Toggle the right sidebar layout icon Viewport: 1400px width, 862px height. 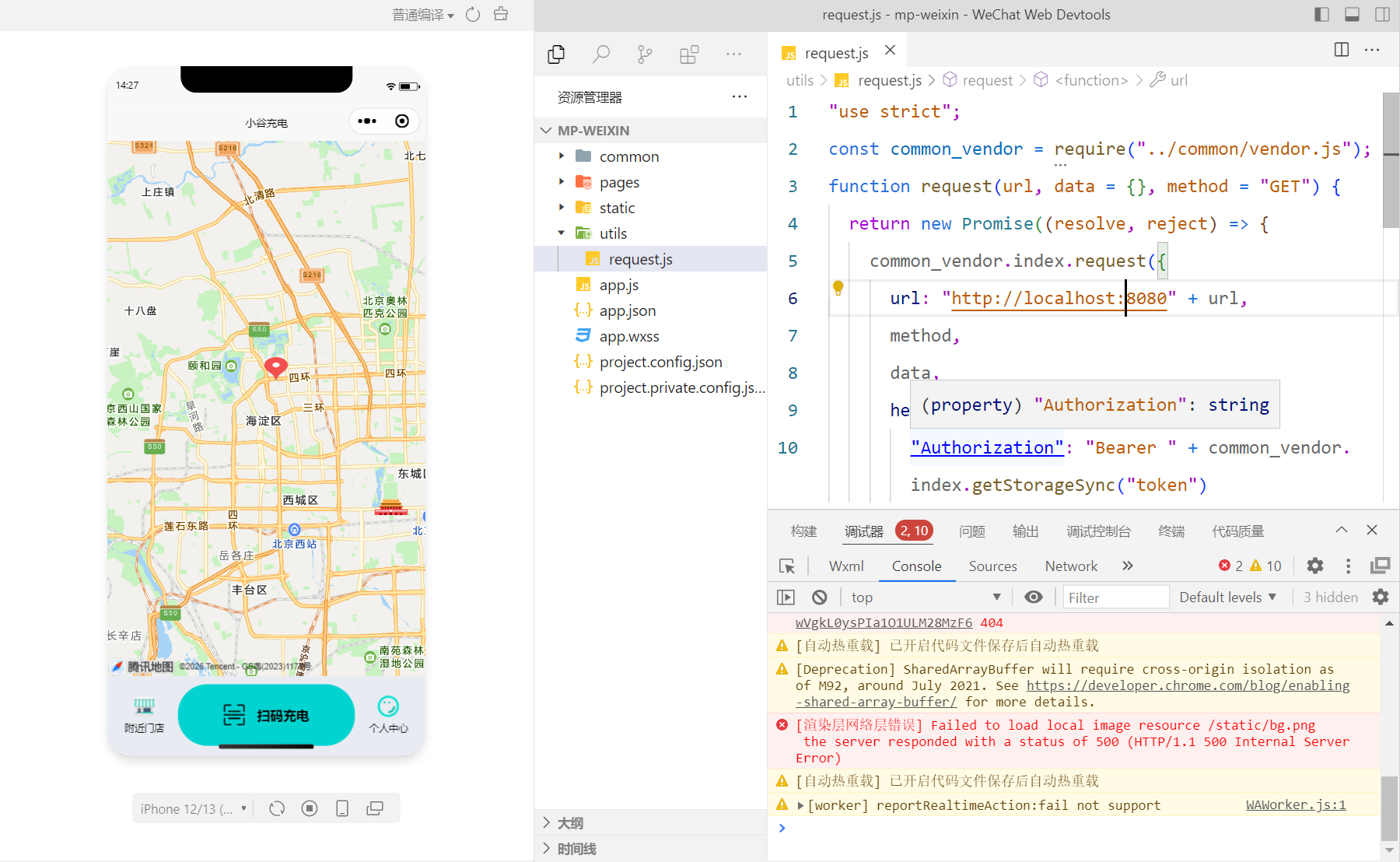click(1382, 14)
